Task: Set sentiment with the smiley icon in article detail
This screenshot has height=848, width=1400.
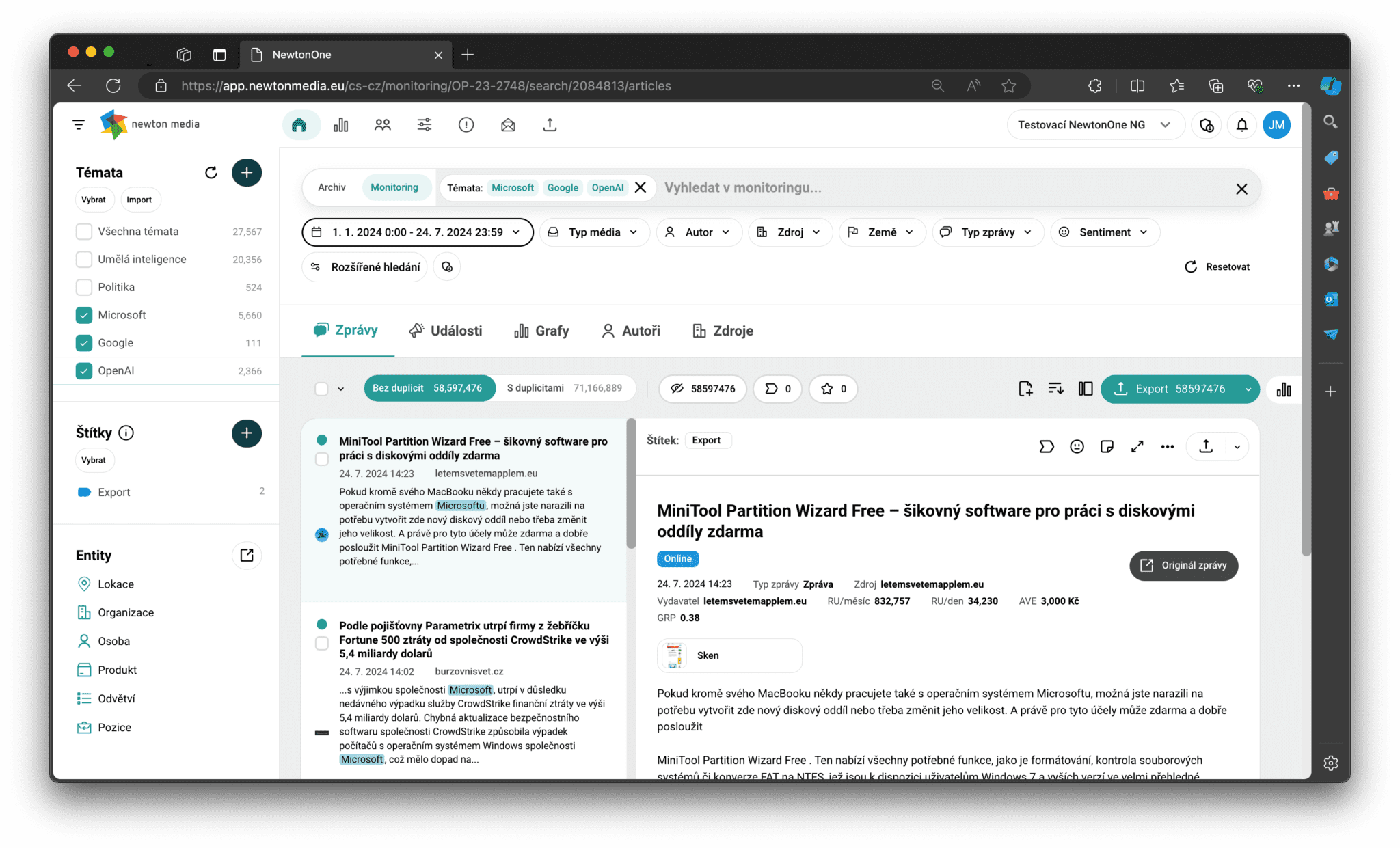Action: [1077, 447]
